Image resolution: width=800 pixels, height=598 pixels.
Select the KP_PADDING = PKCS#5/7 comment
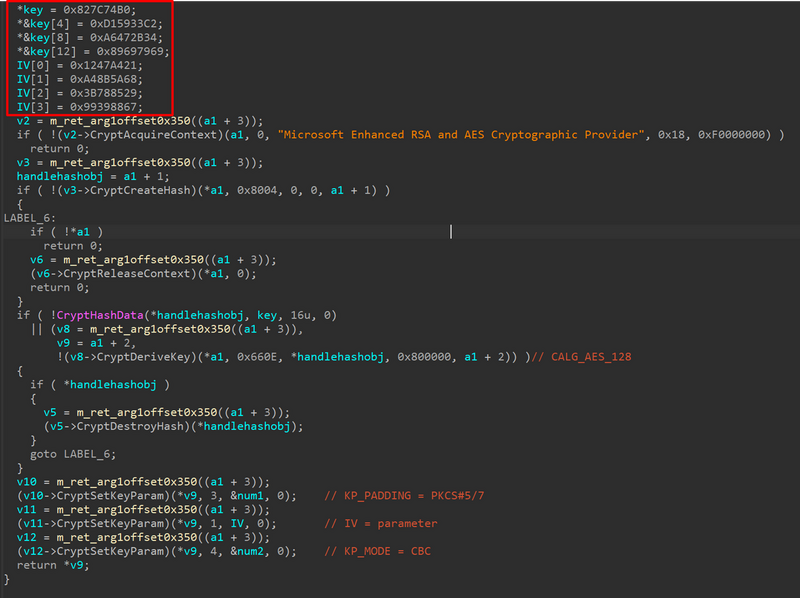(400, 495)
